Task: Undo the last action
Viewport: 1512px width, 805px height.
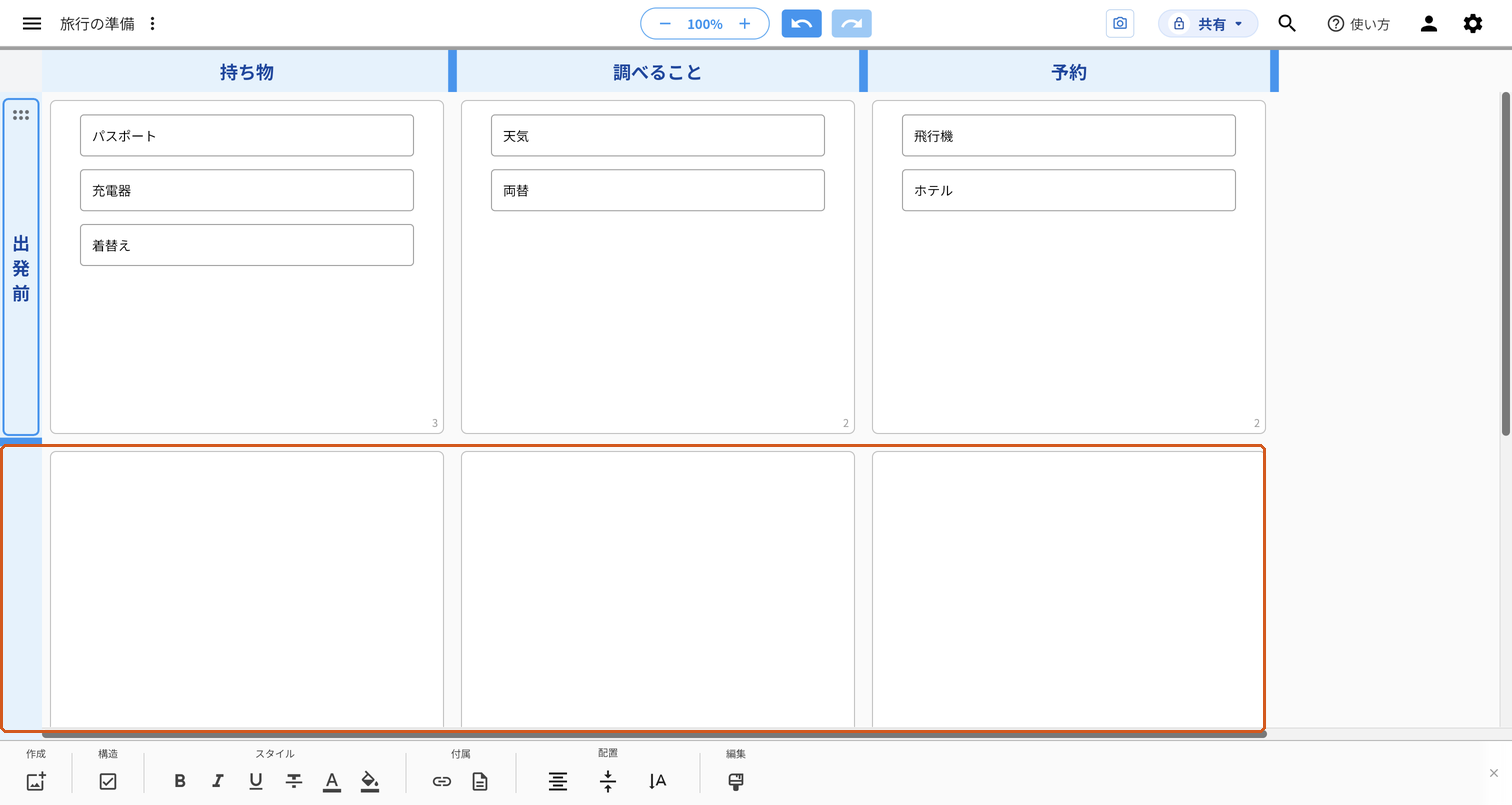Action: [801, 23]
